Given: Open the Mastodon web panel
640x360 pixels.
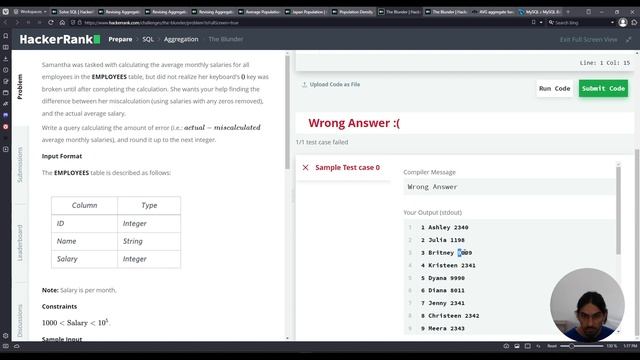Looking at the screenshot, I should (6, 116).
